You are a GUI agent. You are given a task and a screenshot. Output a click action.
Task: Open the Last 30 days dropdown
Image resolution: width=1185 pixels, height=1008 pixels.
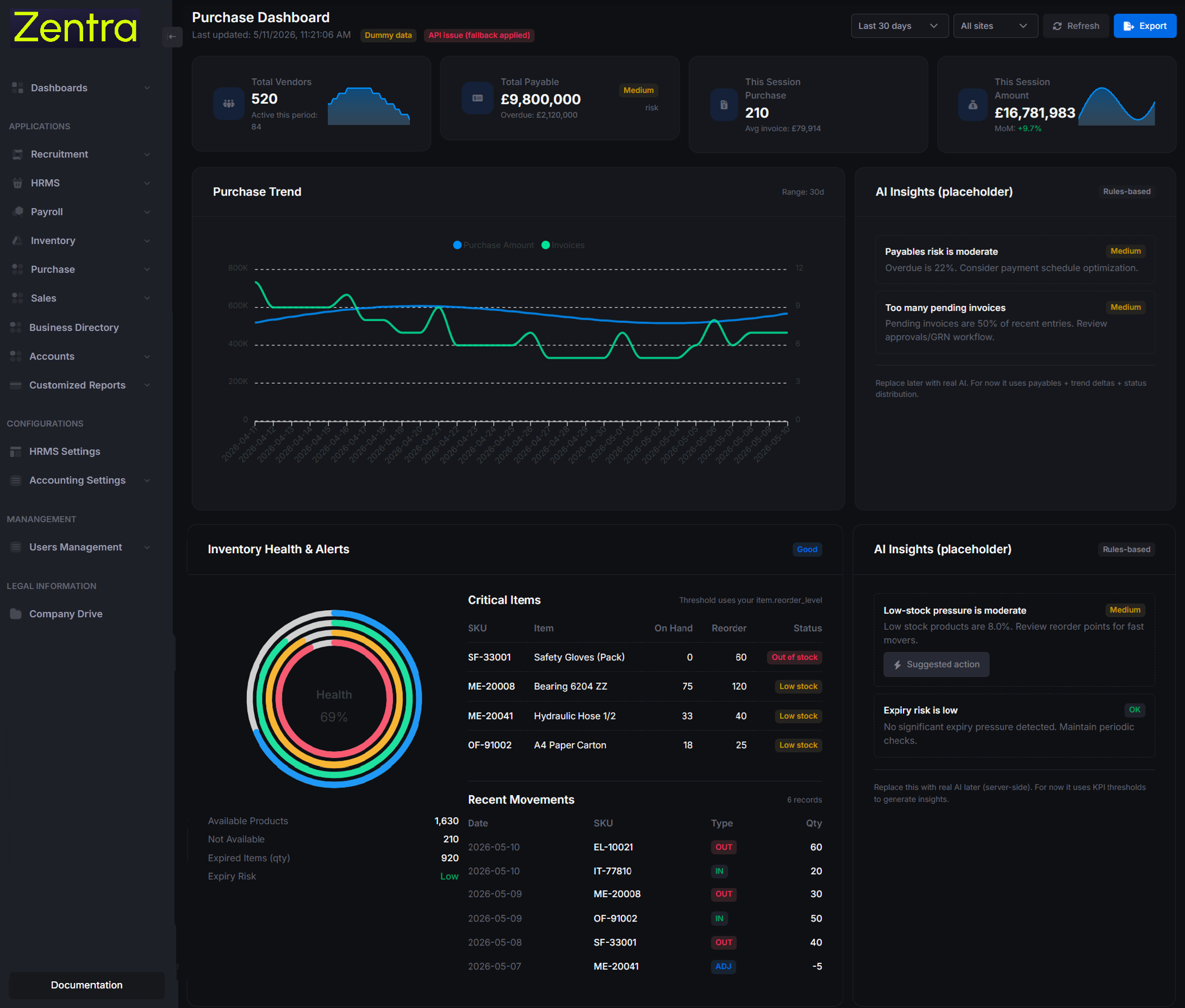[899, 26]
